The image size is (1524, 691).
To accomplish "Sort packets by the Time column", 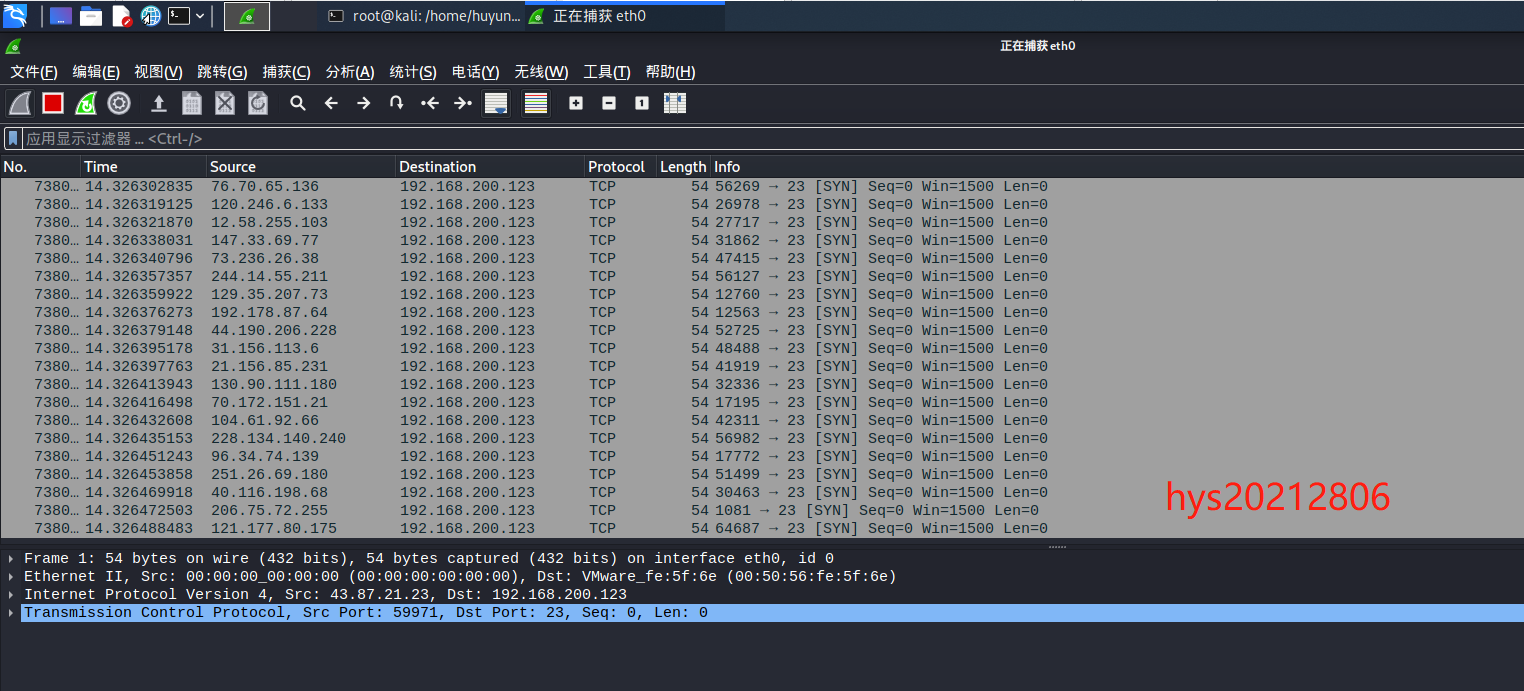I will click(x=143, y=167).
